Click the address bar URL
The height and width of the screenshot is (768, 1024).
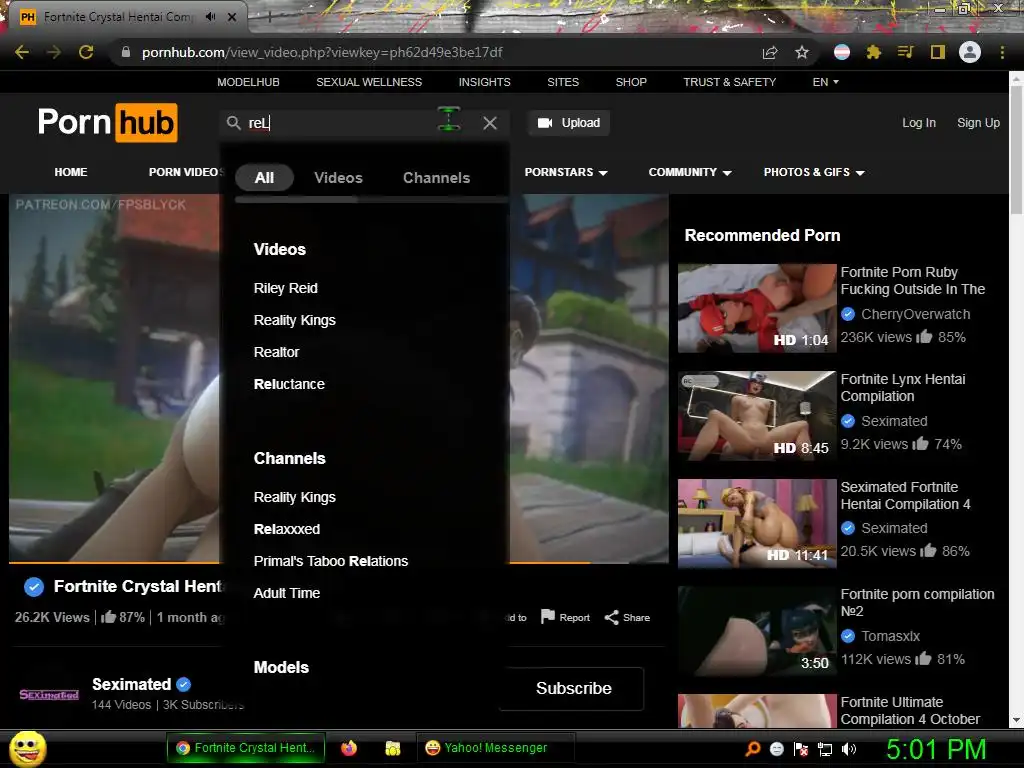322,52
